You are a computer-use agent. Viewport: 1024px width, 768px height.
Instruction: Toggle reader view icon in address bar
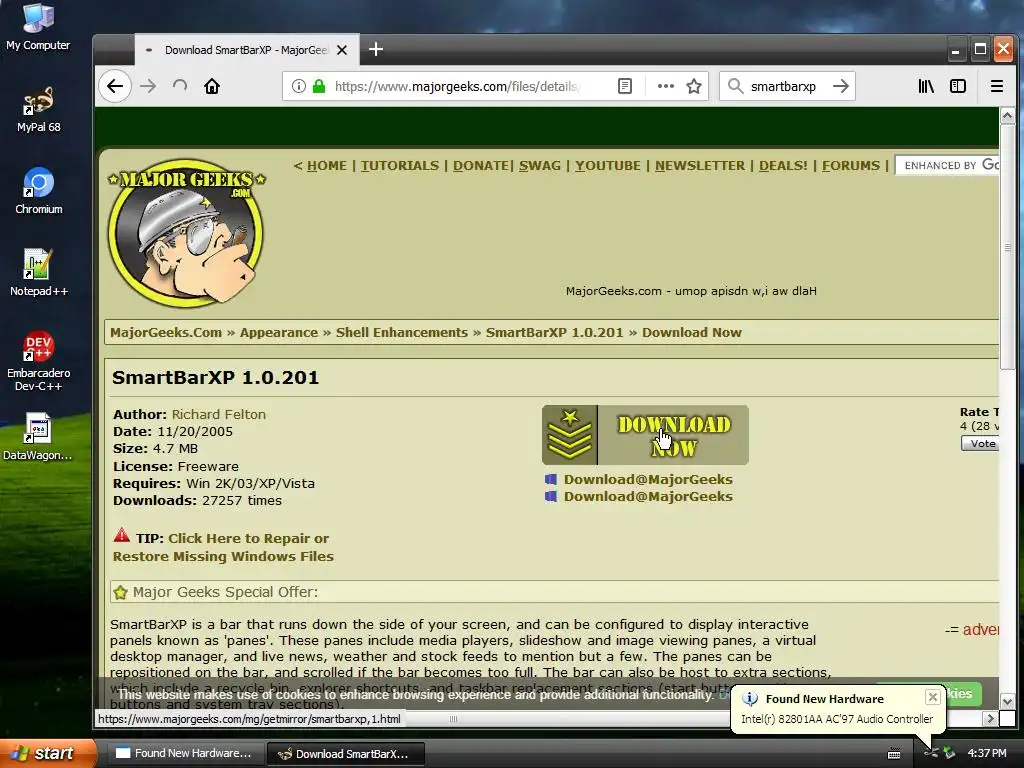pyautogui.click(x=625, y=86)
